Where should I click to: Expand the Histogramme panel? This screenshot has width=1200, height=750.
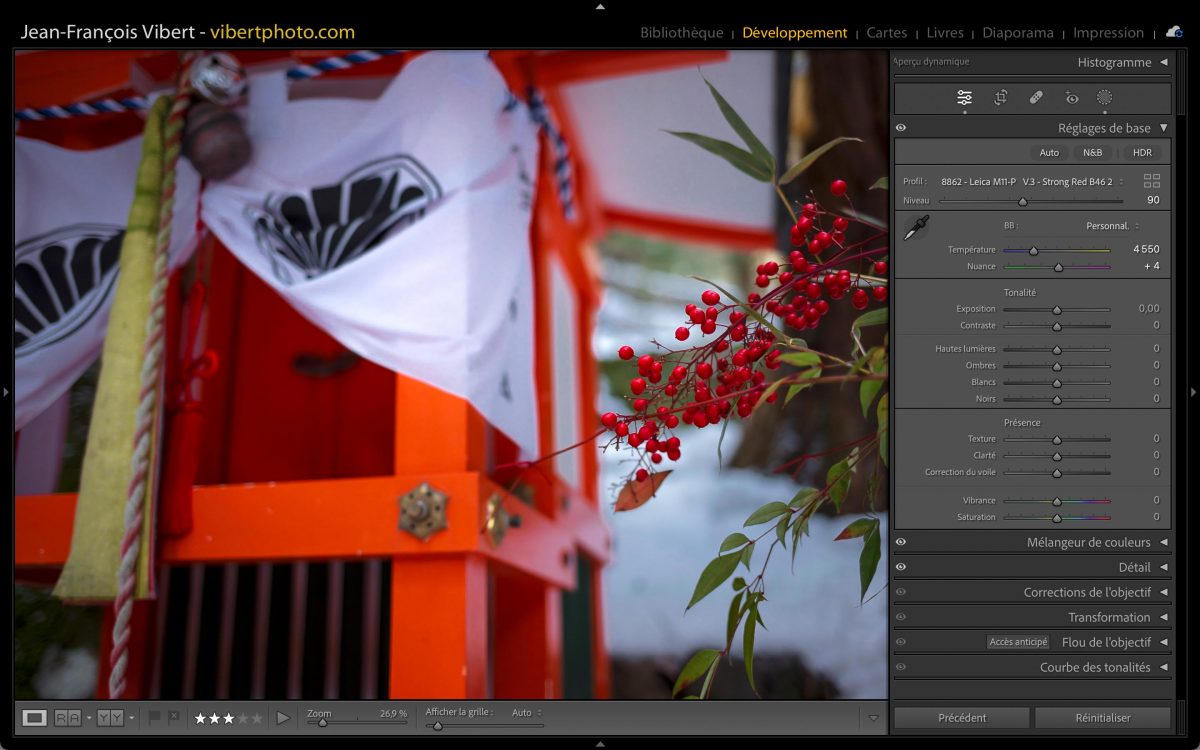[x=1163, y=62]
